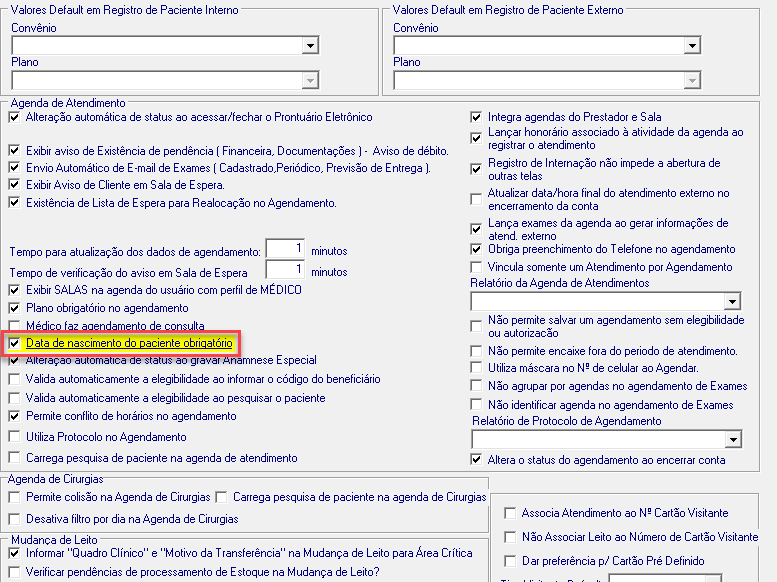Open Plano dropdown for Paciente Interno

pos(310,80)
